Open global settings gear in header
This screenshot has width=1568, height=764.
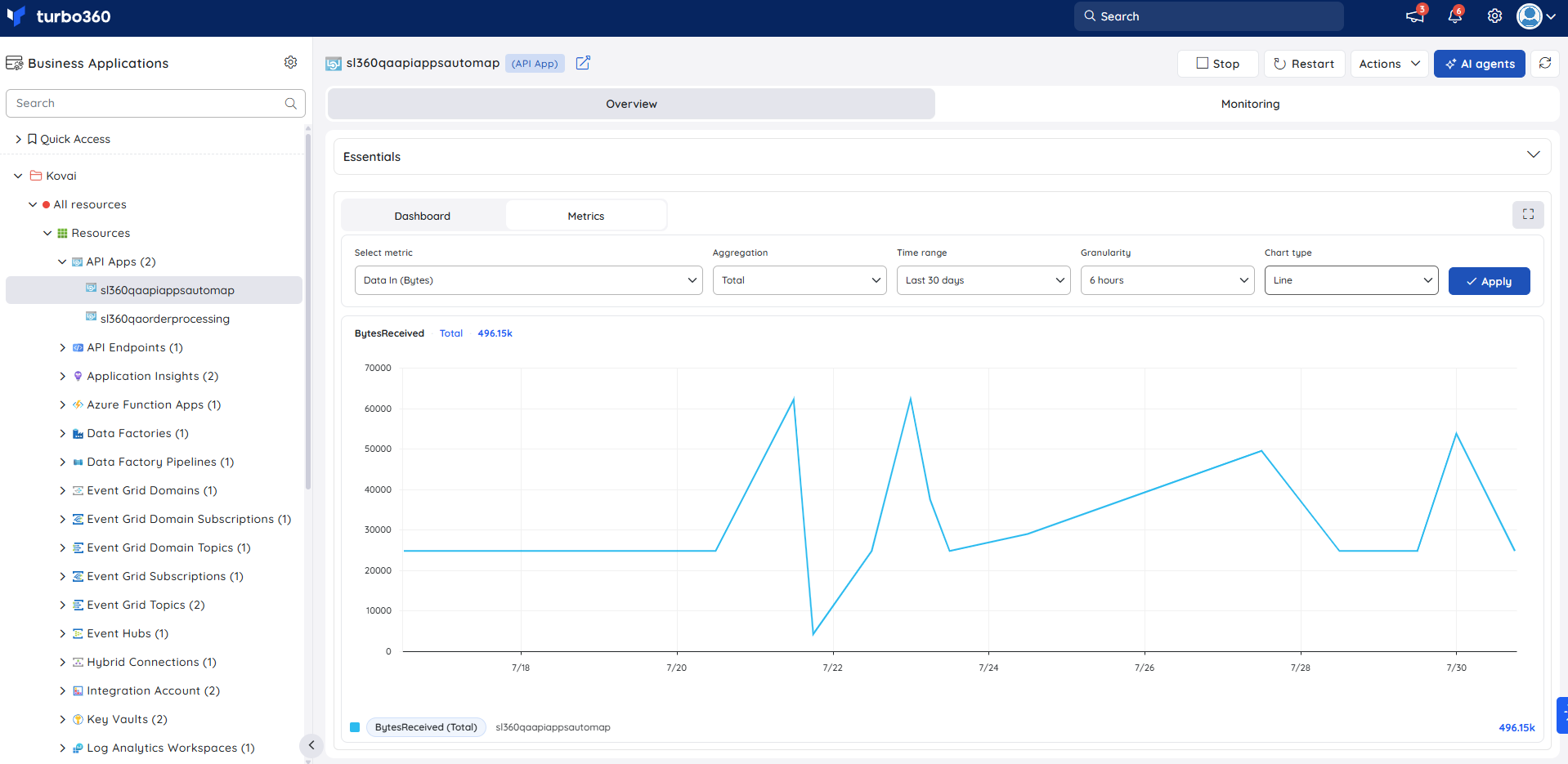coord(1494,16)
